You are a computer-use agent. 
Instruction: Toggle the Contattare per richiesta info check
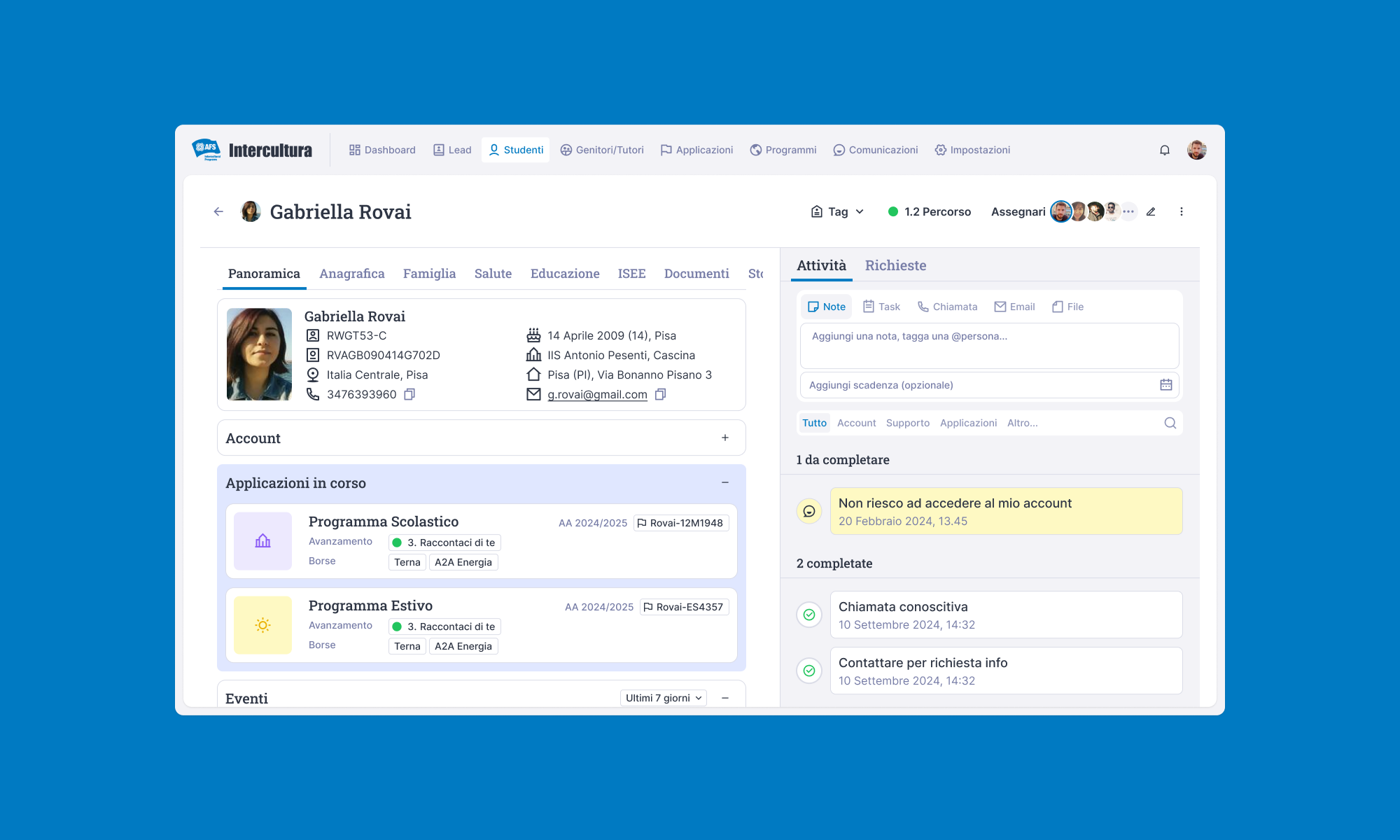tap(809, 671)
